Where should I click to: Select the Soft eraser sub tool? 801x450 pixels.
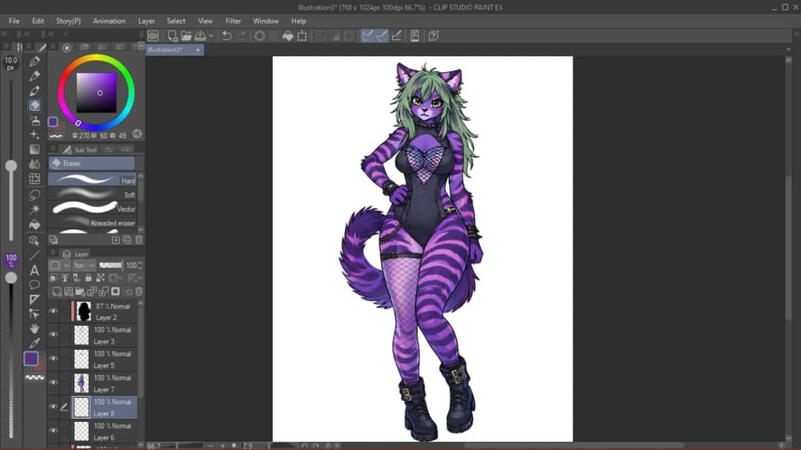click(x=92, y=194)
